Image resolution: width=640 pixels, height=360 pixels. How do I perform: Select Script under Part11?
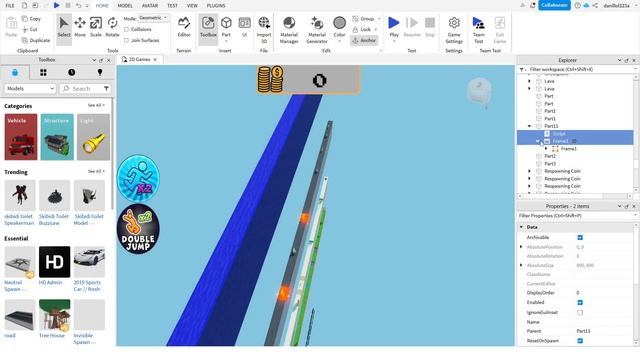tap(559, 133)
